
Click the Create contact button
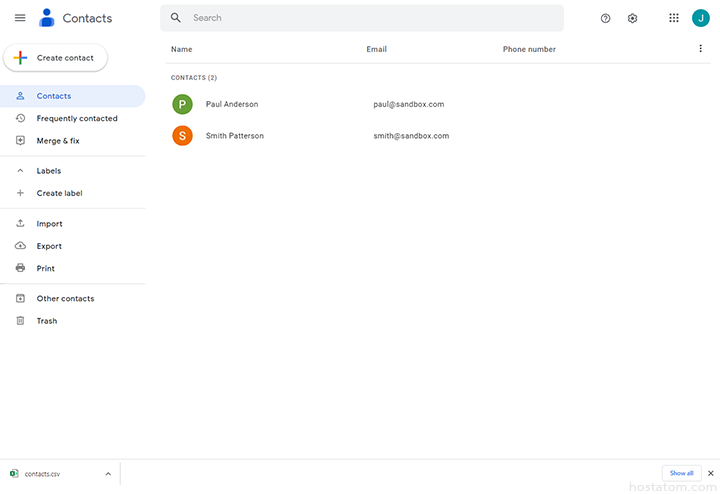click(56, 58)
